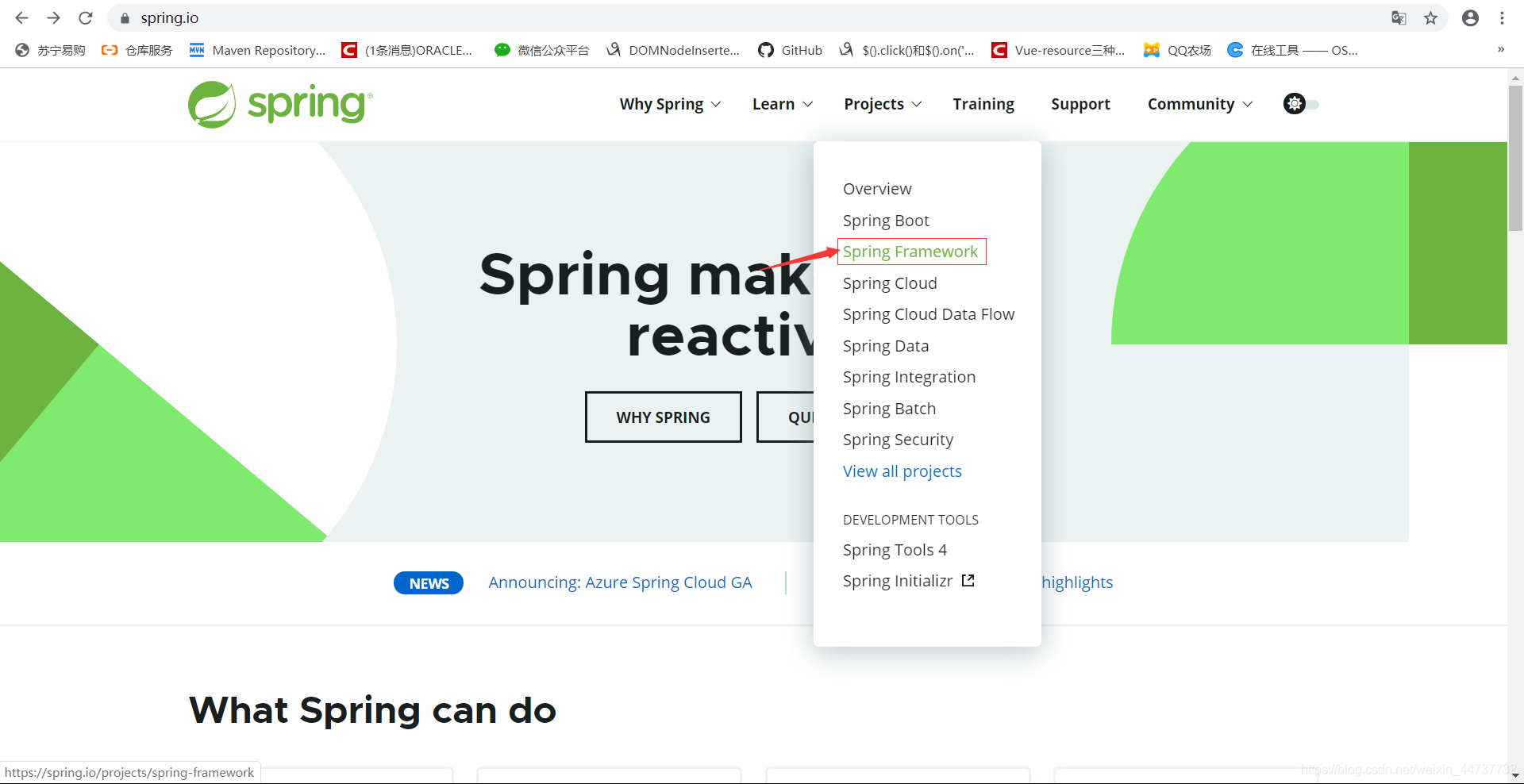Open the Vue-resource三种 bookmark
1524x784 pixels.
click(x=1058, y=50)
